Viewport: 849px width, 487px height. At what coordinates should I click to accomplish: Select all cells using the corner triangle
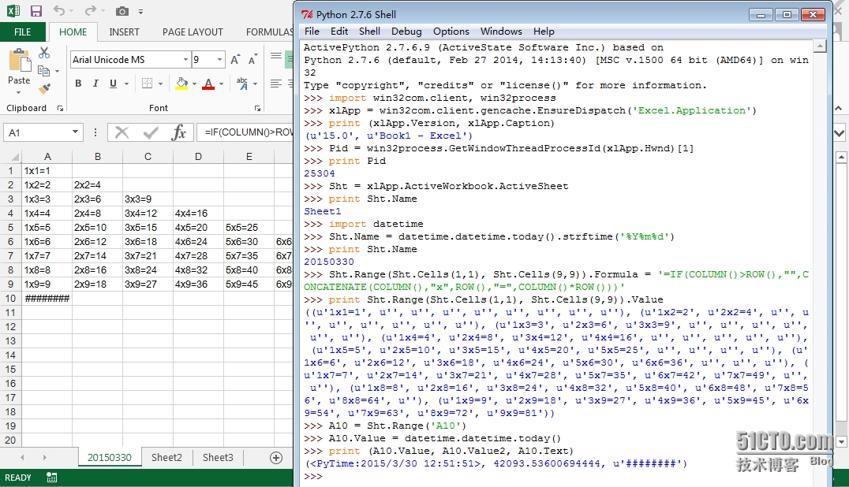(15, 157)
